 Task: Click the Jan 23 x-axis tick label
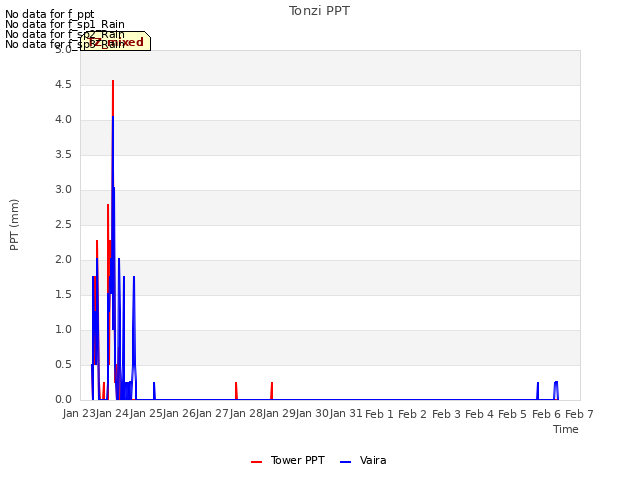(x=79, y=414)
